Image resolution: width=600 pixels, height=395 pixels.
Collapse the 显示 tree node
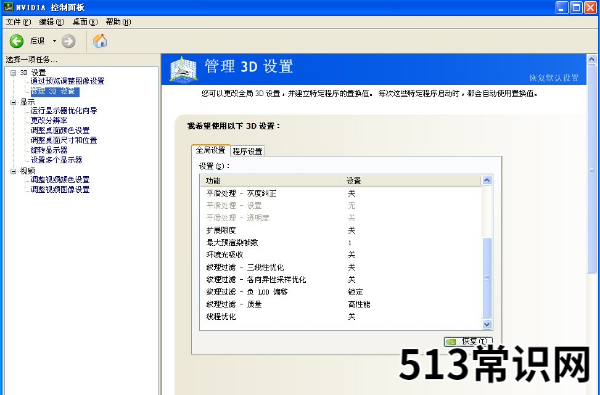tap(13, 102)
